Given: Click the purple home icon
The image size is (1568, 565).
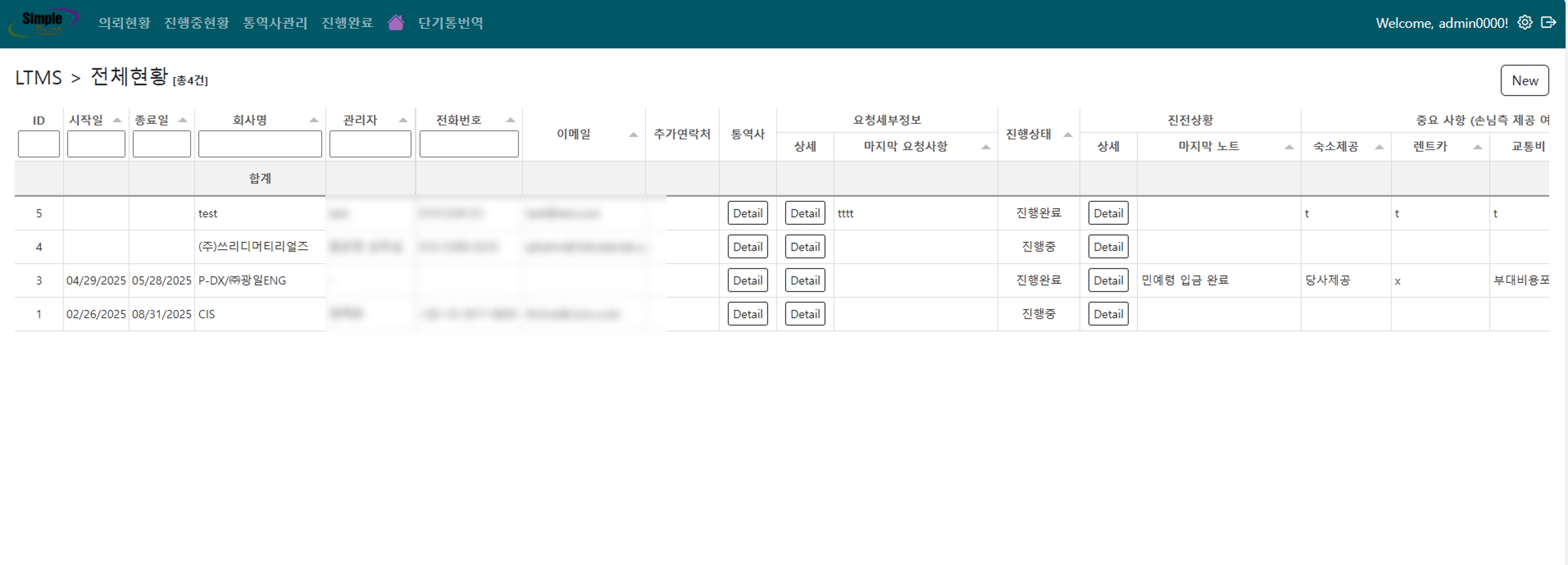Looking at the screenshot, I should pyautogui.click(x=396, y=23).
